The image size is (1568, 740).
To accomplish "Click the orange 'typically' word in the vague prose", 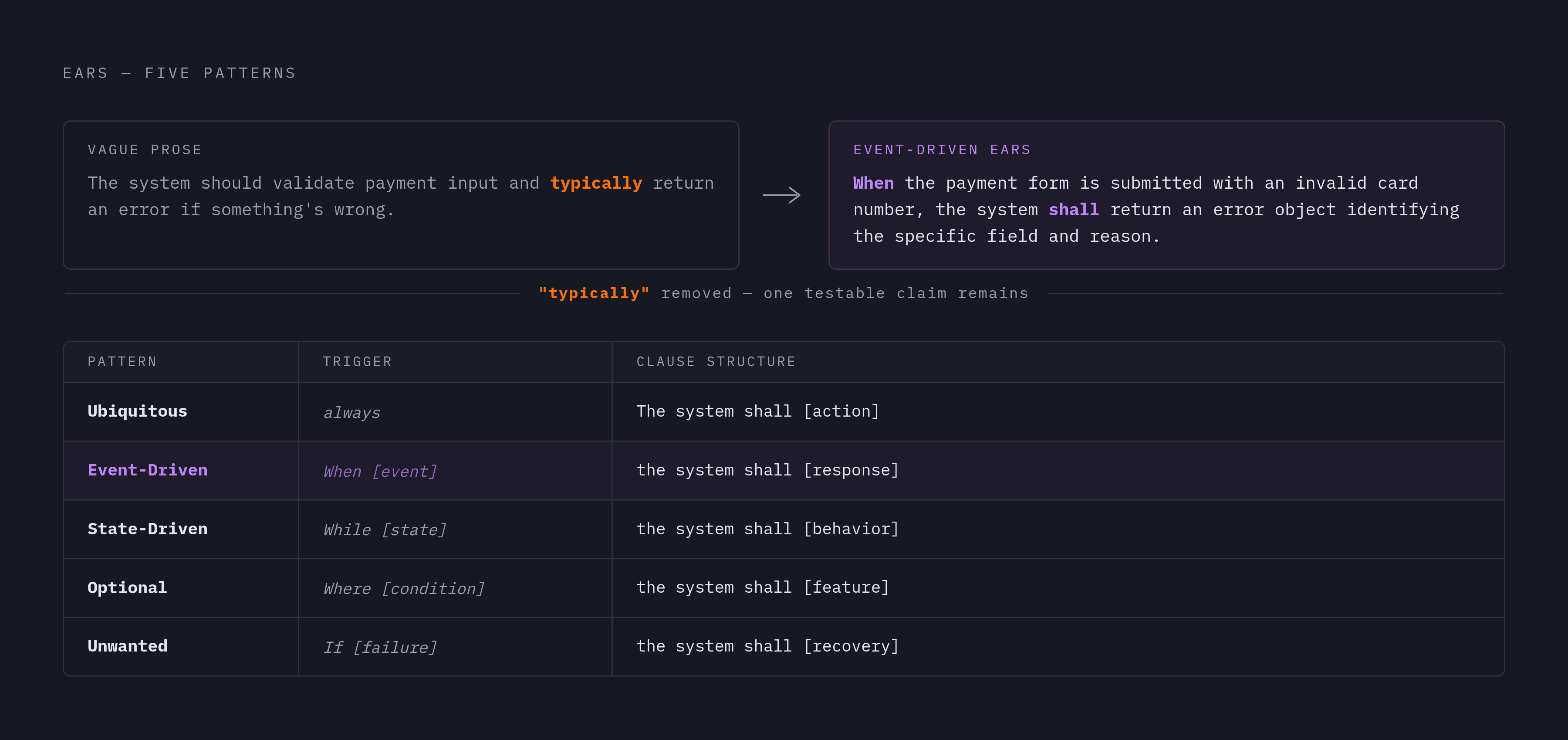I will point(596,183).
